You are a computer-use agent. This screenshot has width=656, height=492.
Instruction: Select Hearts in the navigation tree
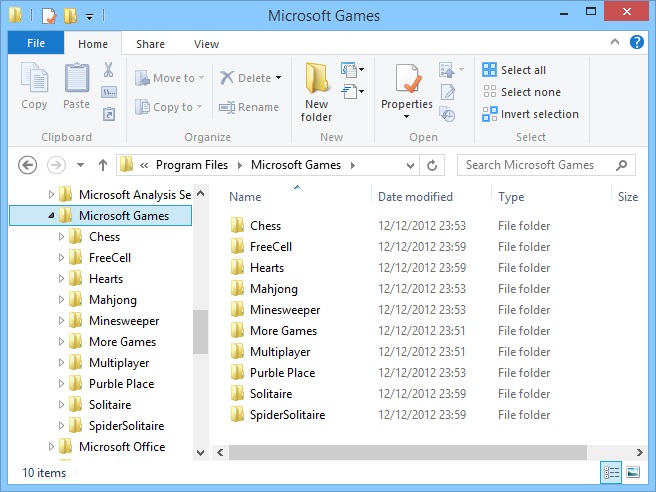pyautogui.click(x=106, y=279)
